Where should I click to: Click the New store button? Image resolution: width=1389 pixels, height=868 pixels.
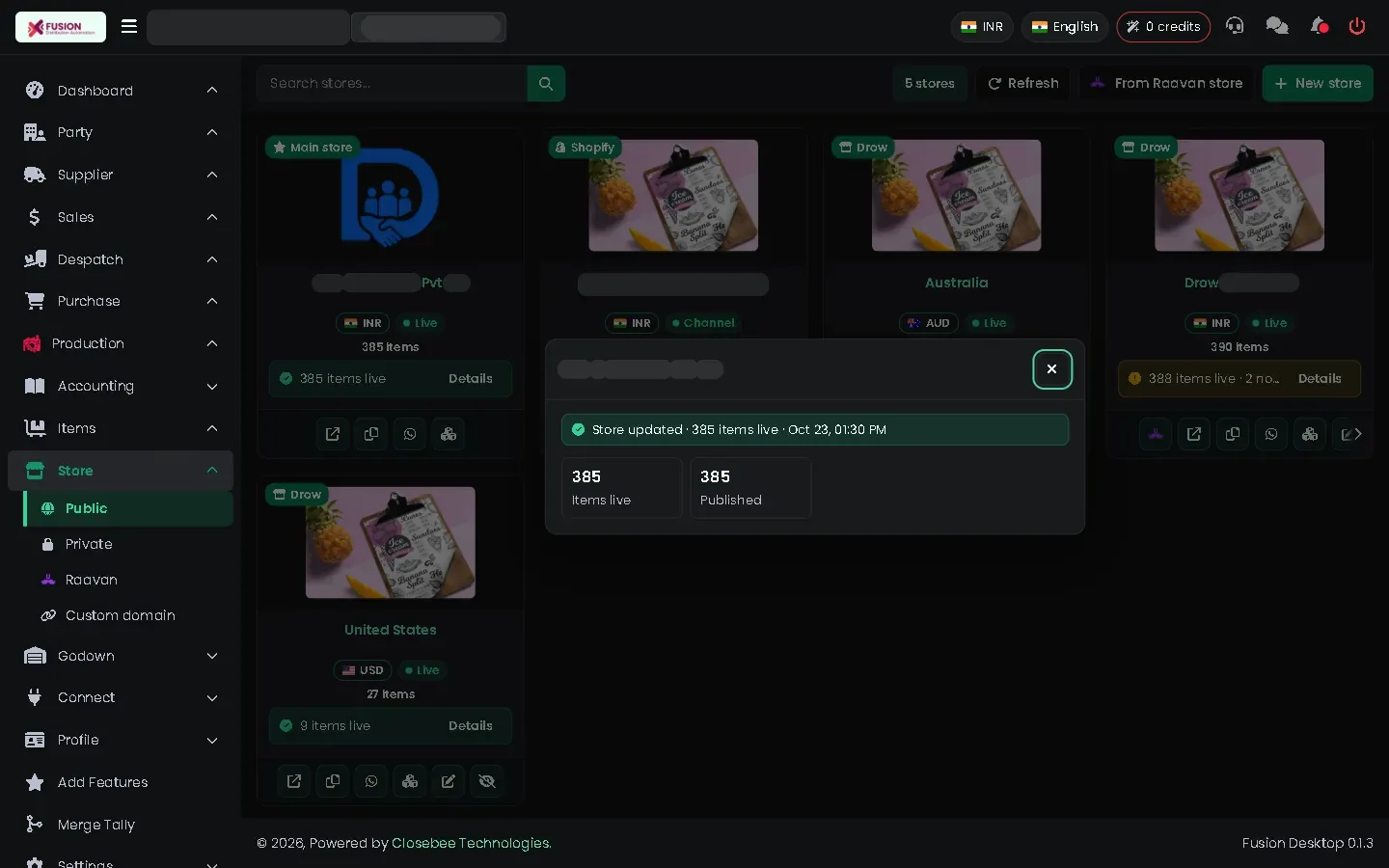[x=1318, y=83]
